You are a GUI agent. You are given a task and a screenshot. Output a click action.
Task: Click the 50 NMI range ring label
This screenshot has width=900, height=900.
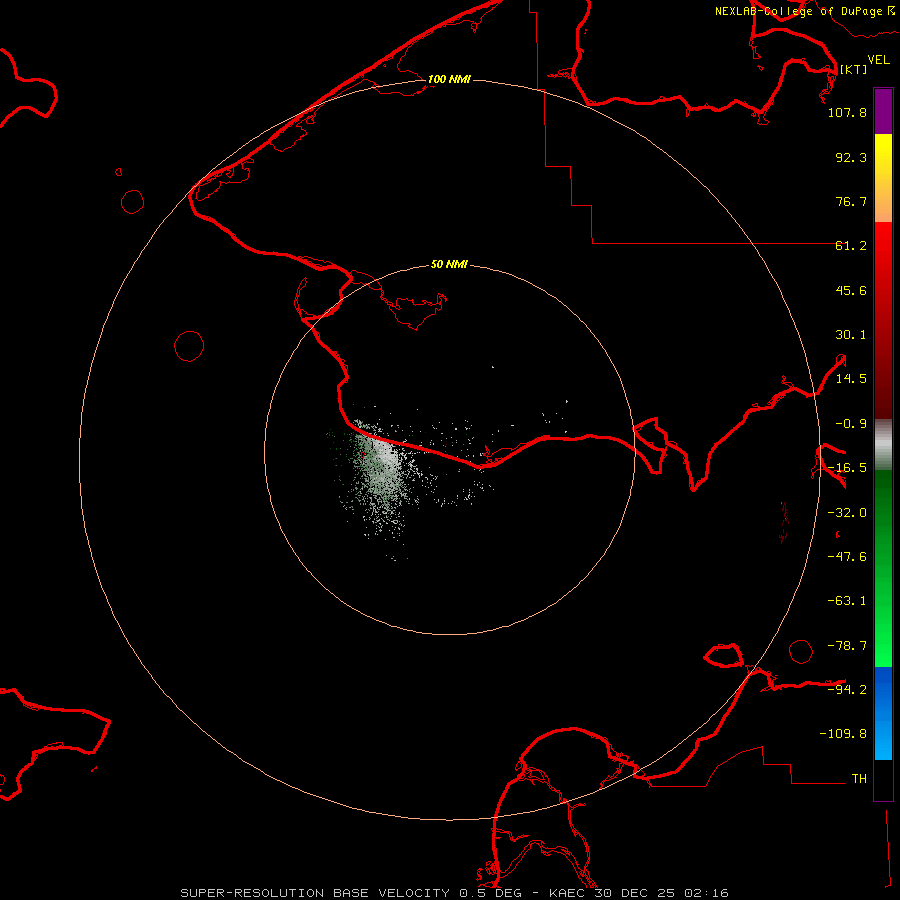coord(449,265)
